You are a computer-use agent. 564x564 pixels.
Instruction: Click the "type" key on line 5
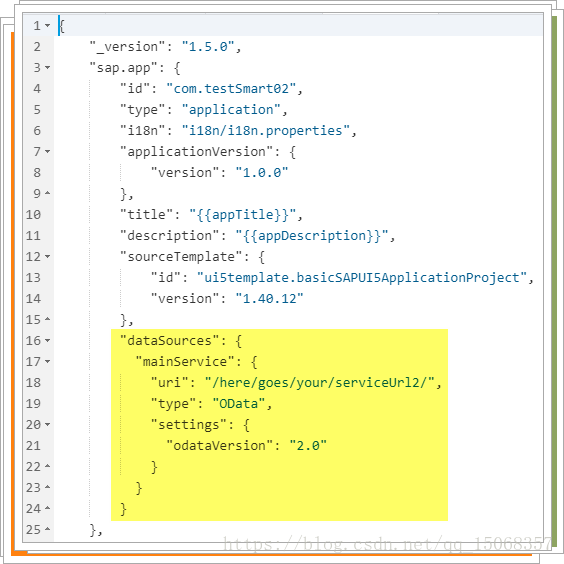click(143, 110)
